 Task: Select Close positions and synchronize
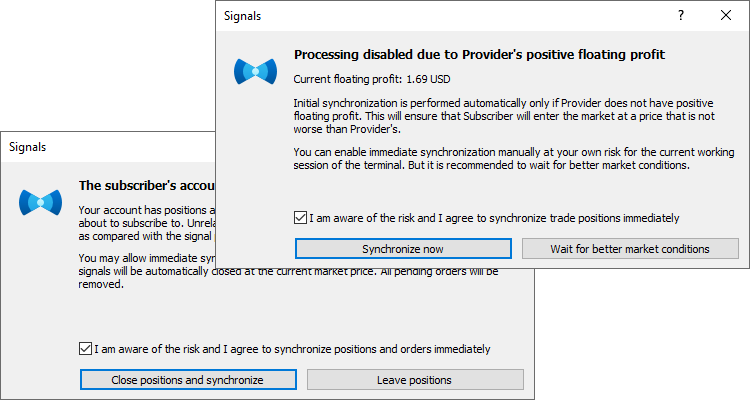188,380
